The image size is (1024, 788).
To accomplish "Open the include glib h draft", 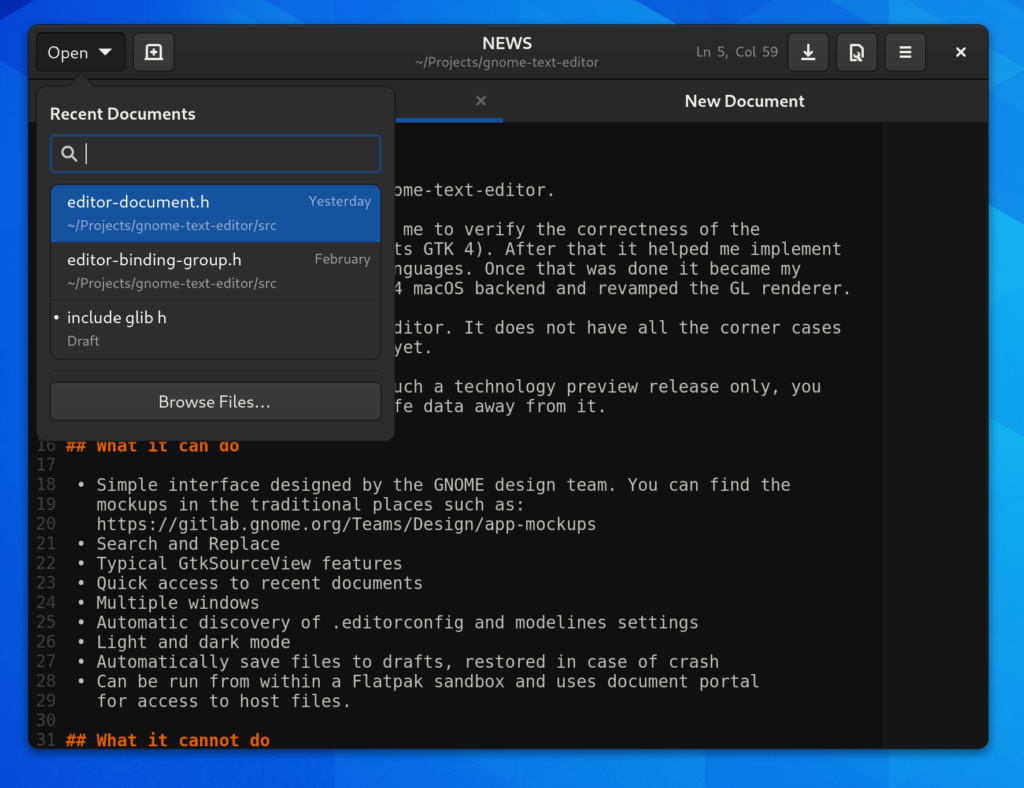I will click(216, 329).
